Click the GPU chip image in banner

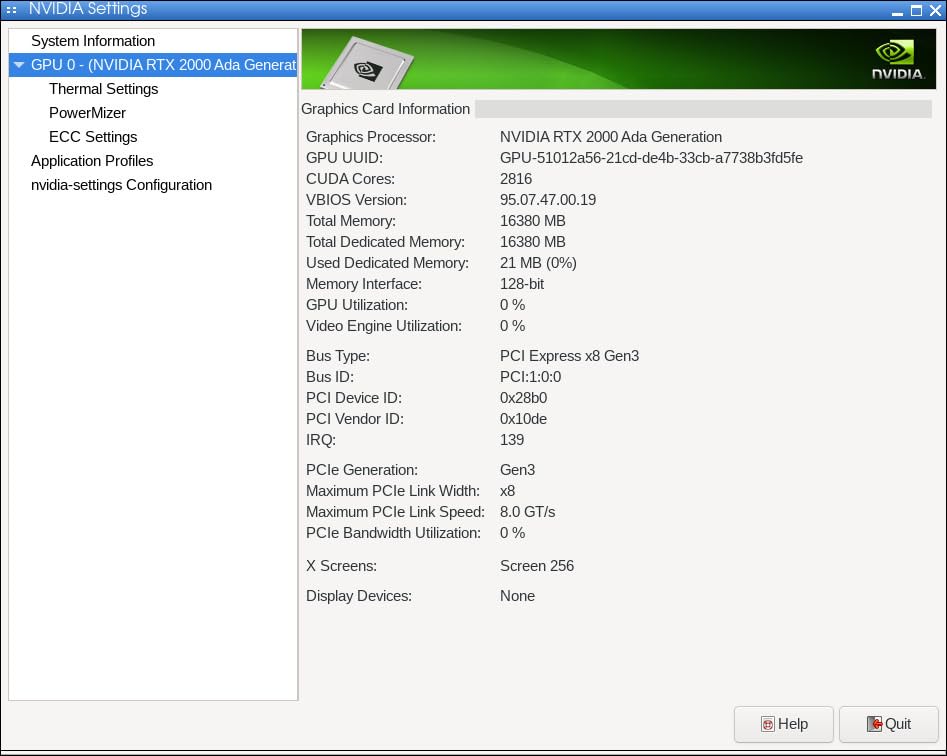[x=367, y=64]
